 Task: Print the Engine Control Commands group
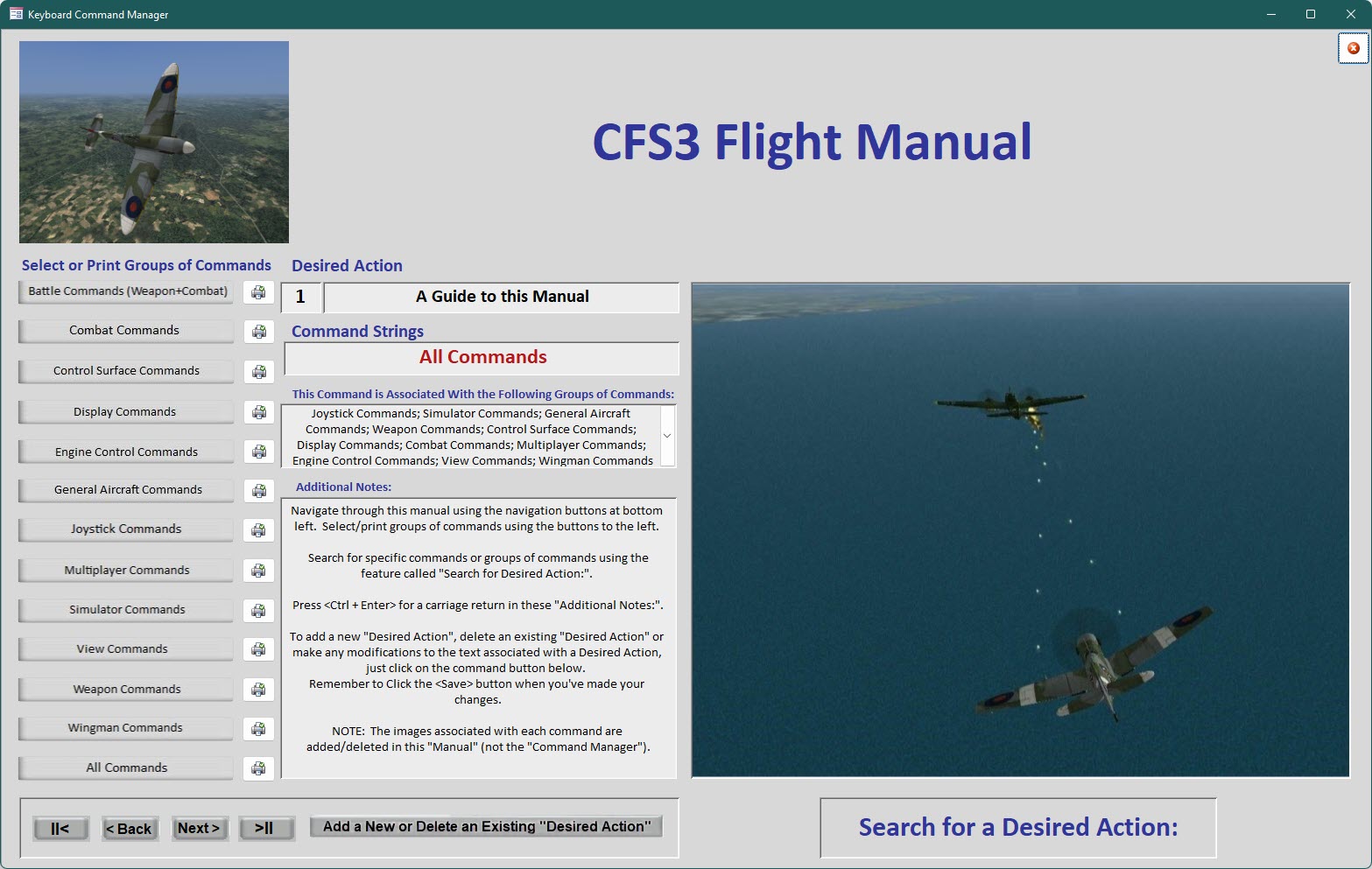click(258, 452)
